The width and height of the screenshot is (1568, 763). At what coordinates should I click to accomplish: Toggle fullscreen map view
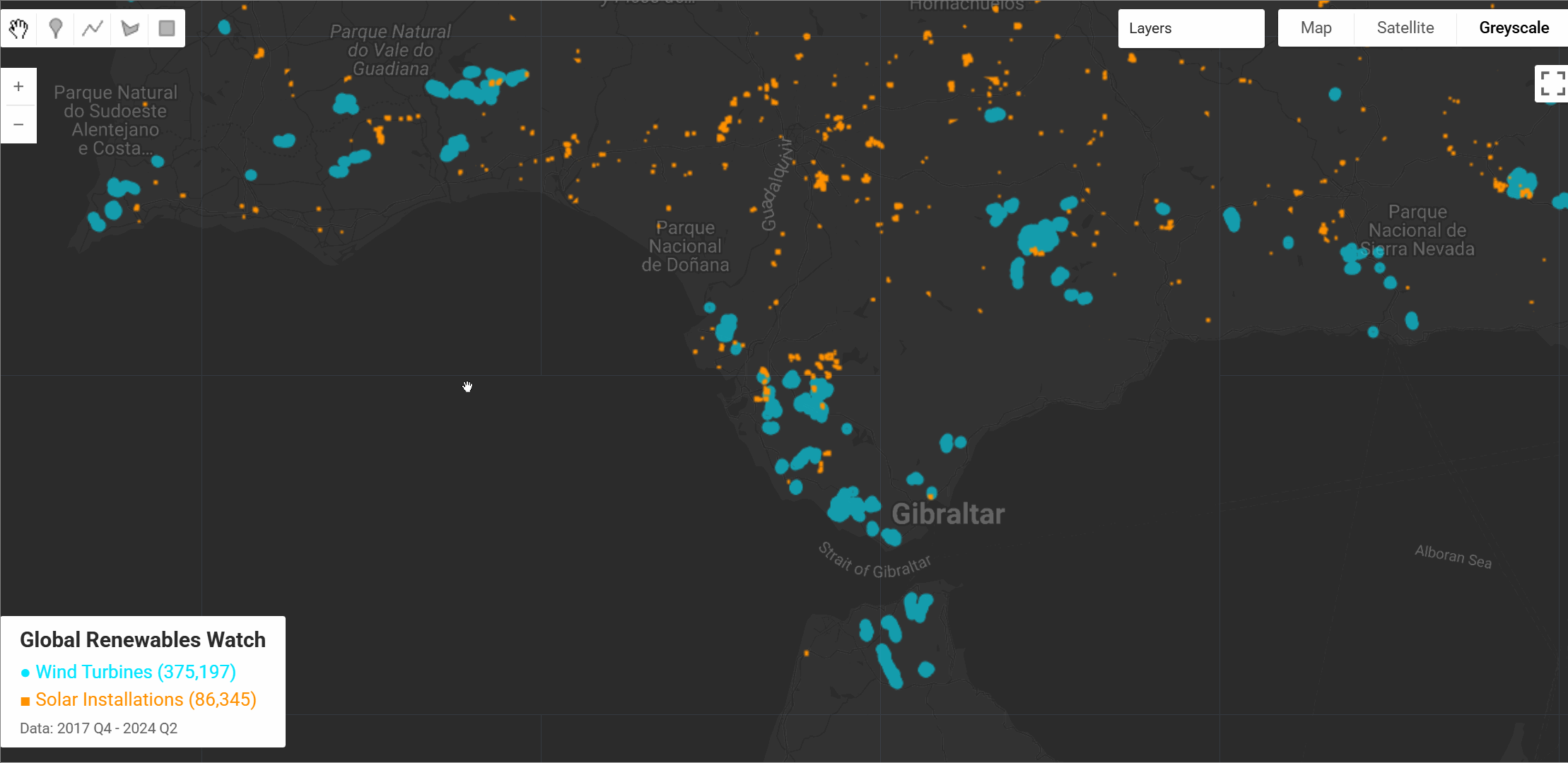click(1552, 83)
